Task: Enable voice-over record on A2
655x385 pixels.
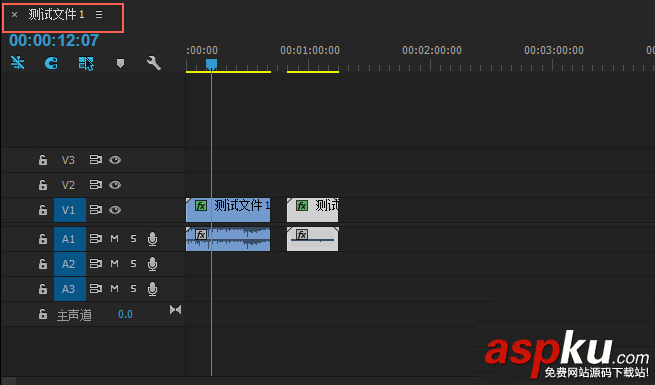Action: (152, 264)
